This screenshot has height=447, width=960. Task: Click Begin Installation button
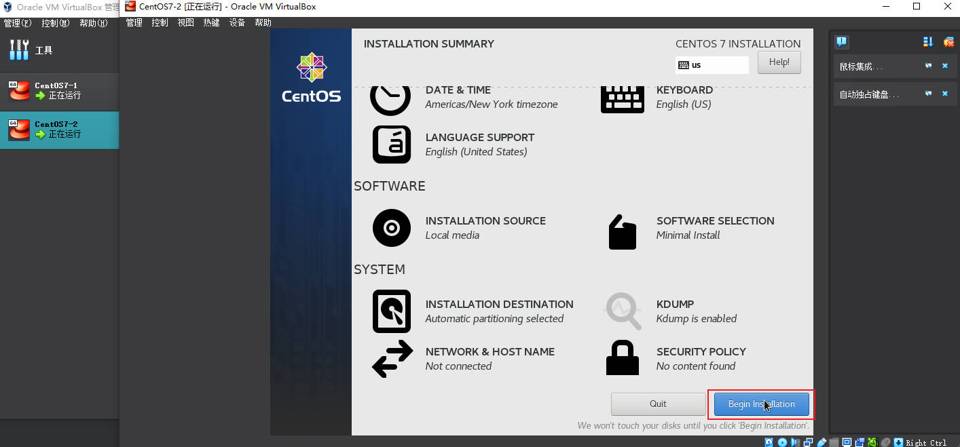(x=761, y=404)
